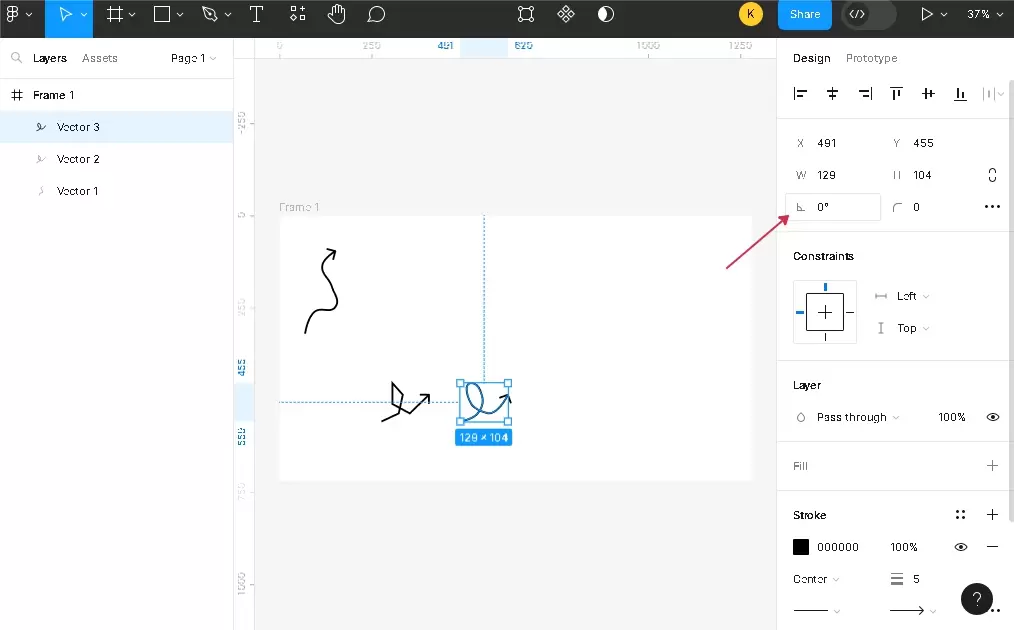Align selection to top
1014x630 pixels.
896,93
